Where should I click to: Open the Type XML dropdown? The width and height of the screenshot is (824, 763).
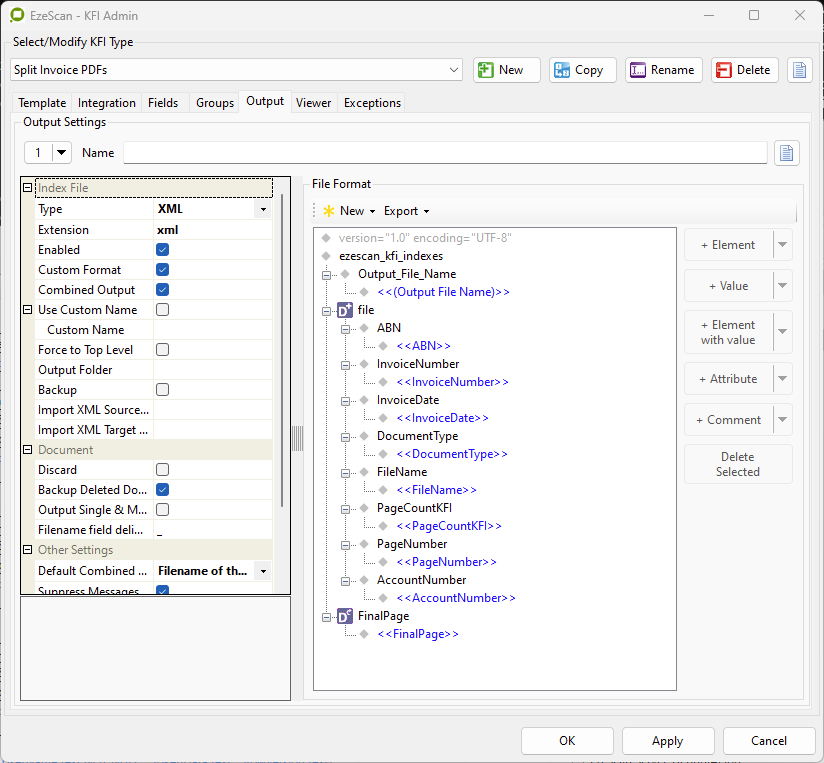point(263,210)
